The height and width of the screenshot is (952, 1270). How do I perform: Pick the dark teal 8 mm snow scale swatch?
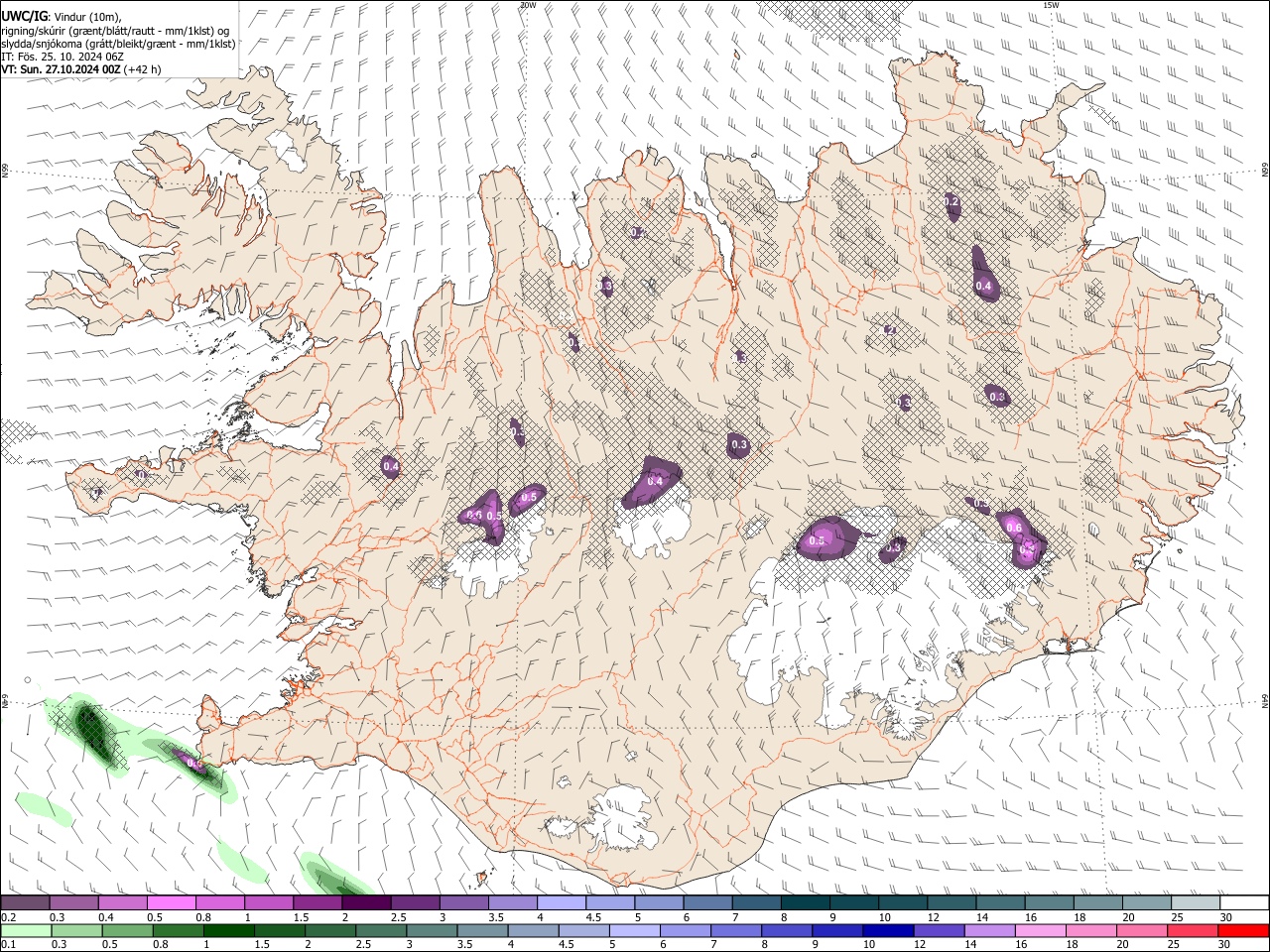tap(805, 903)
